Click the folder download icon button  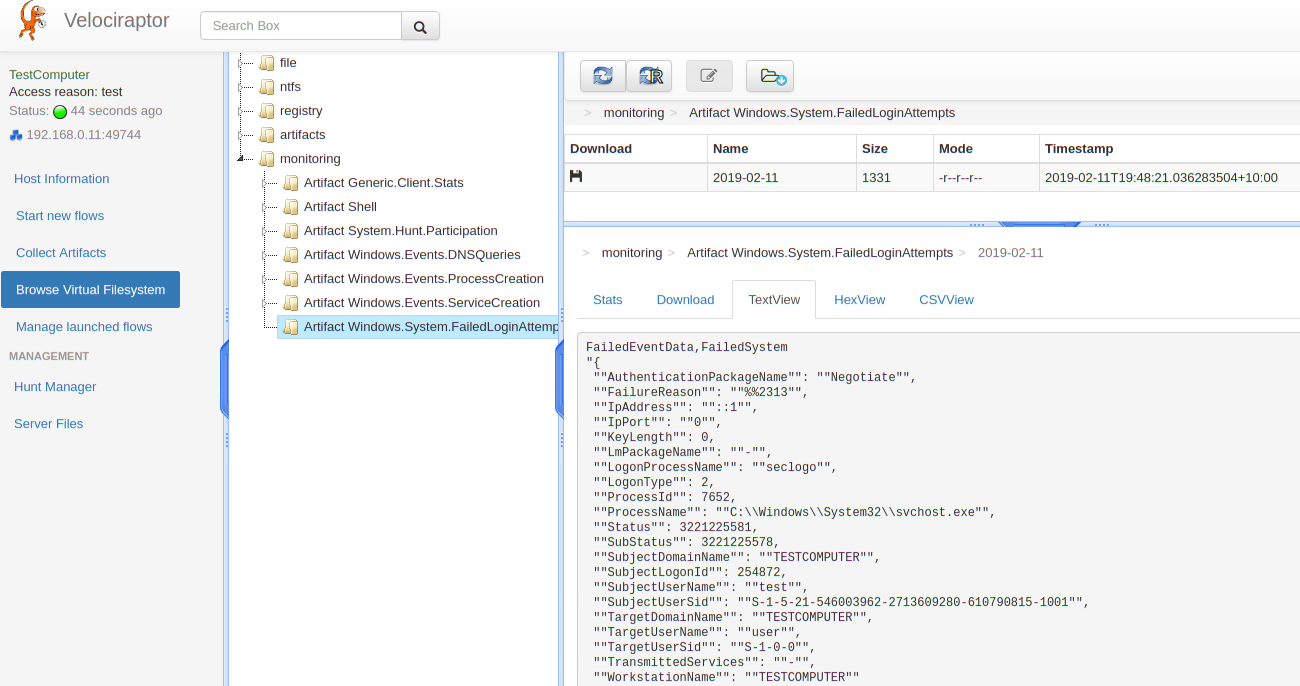tap(770, 76)
